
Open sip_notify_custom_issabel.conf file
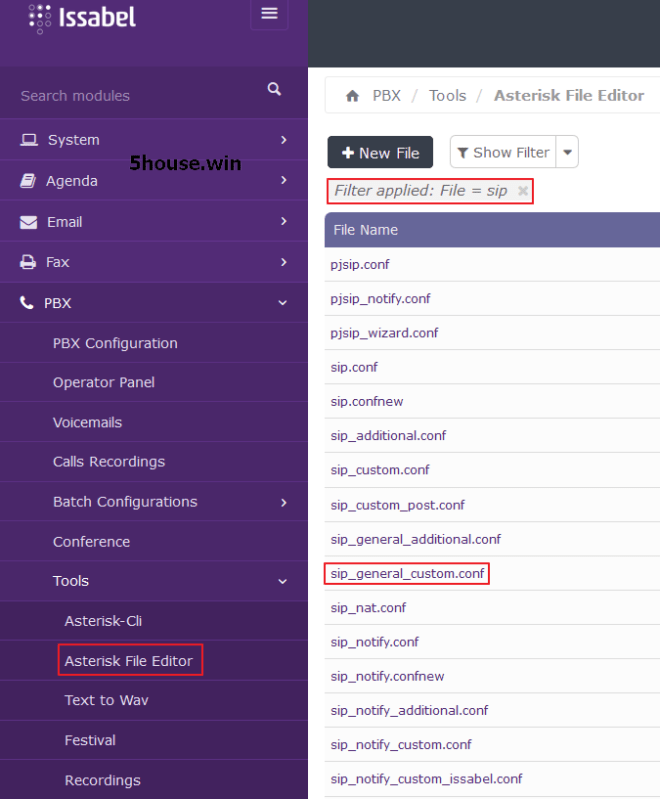[426, 779]
